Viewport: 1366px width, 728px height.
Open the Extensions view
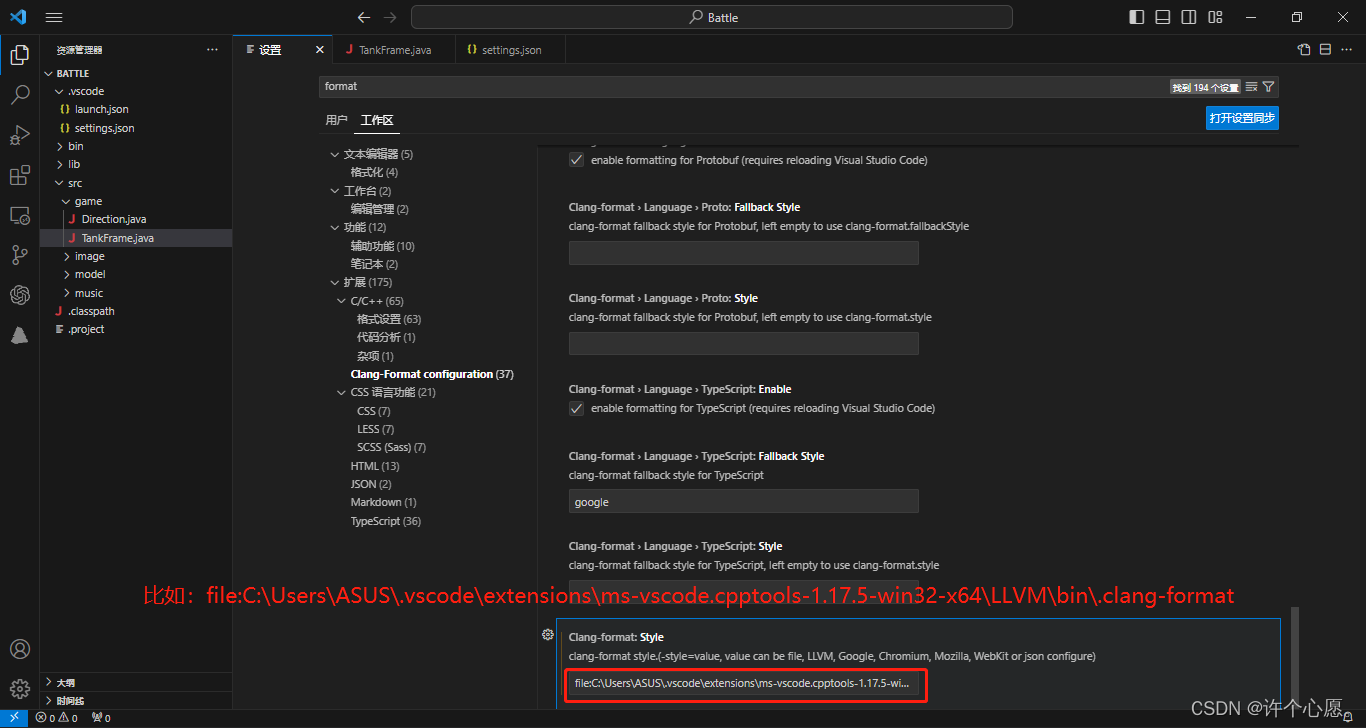(x=20, y=176)
